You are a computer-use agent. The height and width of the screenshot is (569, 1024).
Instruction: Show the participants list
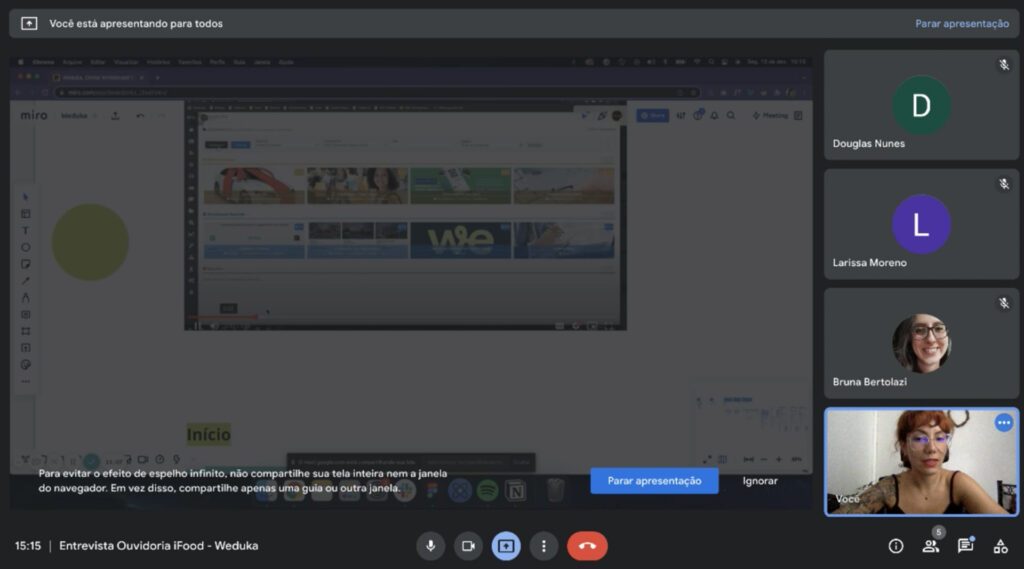pos(931,546)
